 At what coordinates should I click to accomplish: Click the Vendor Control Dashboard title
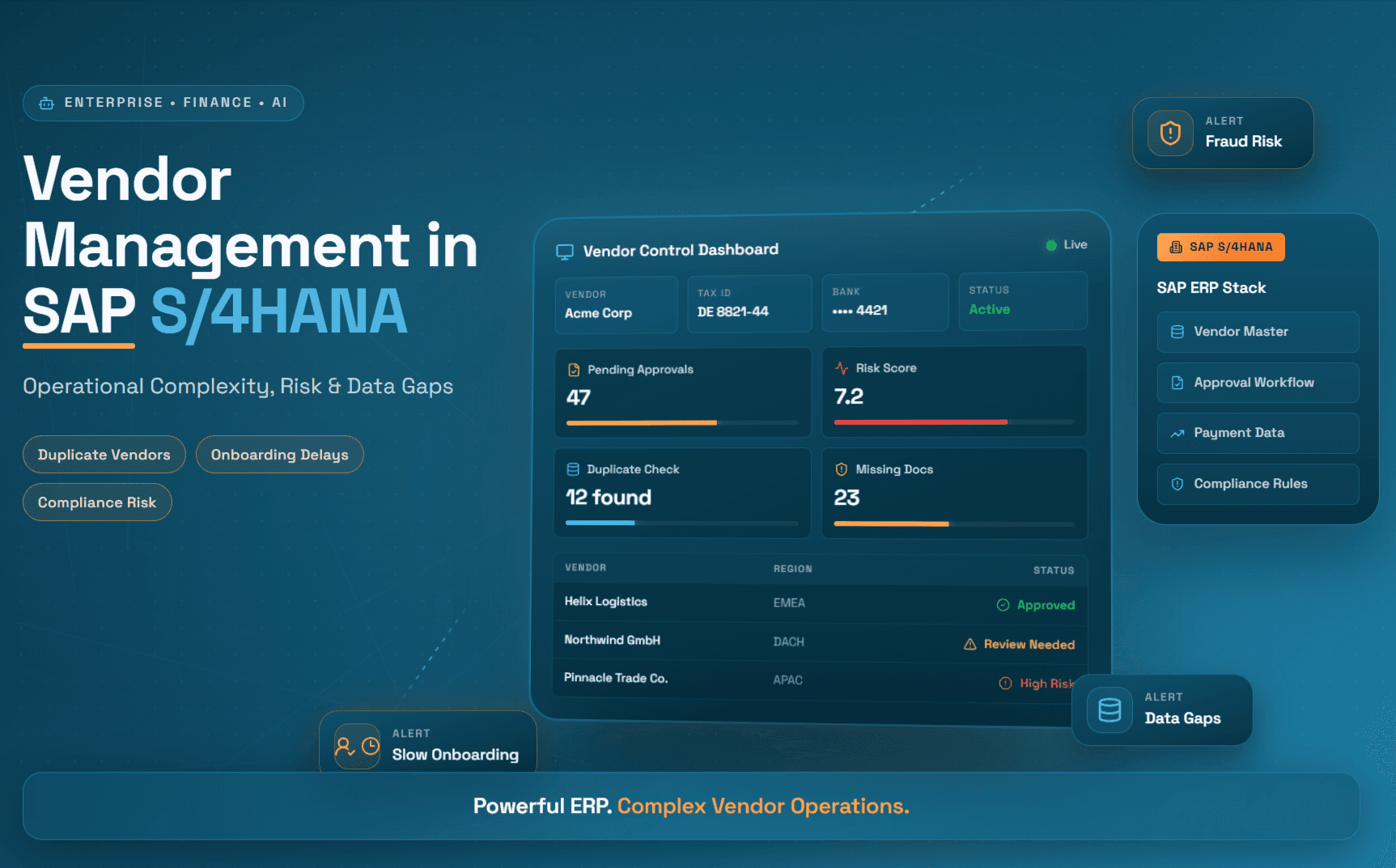pos(681,250)
